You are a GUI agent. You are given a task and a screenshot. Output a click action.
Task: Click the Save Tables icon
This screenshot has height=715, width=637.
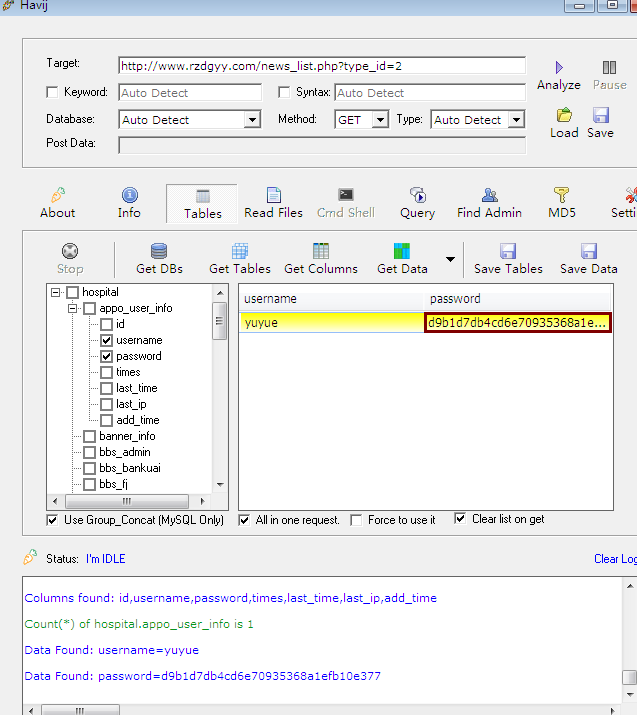(x=508, y=251)
